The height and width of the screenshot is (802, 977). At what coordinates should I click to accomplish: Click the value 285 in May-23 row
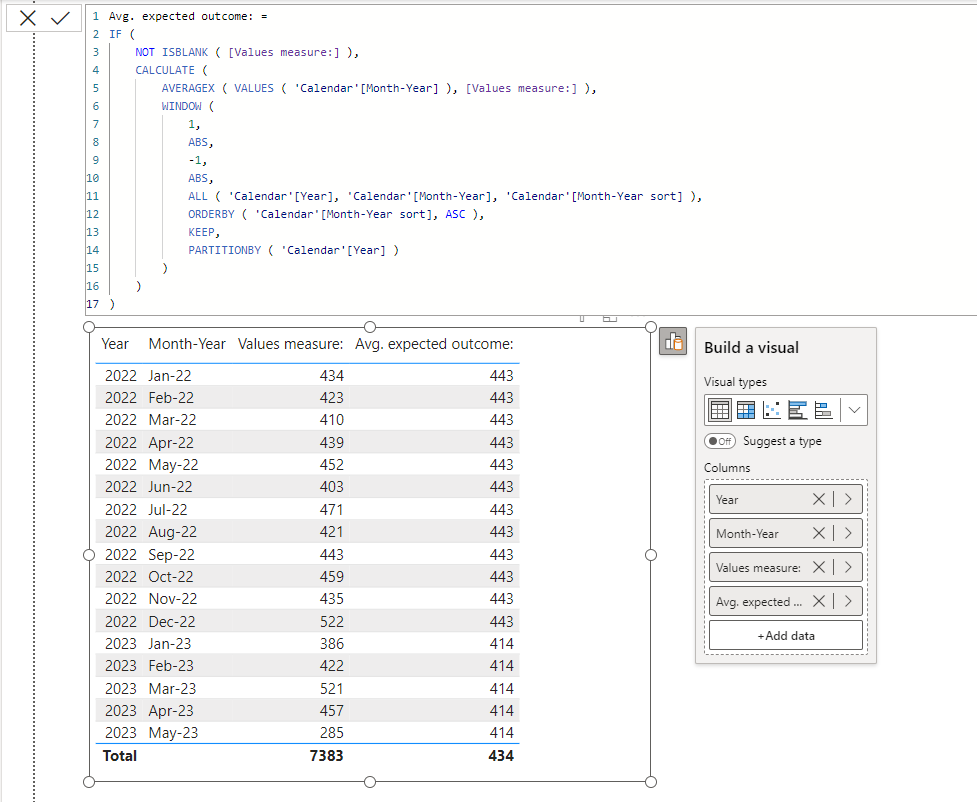coord(331,733)
